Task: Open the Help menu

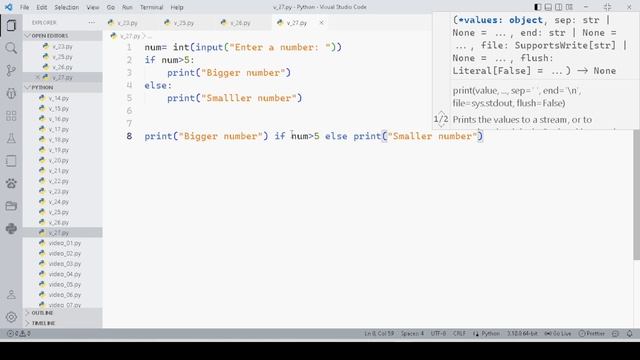Action: pos(177,7)
